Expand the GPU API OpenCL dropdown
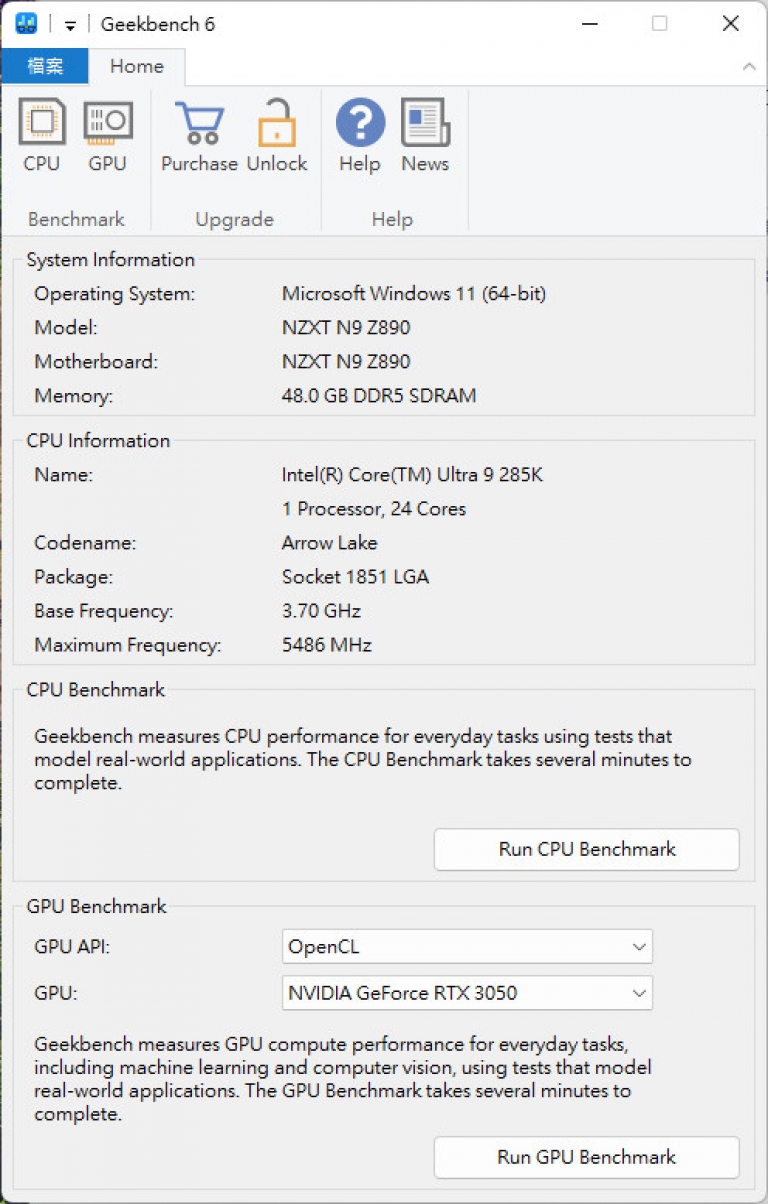The image size is (768, 1204). (467, 946)
